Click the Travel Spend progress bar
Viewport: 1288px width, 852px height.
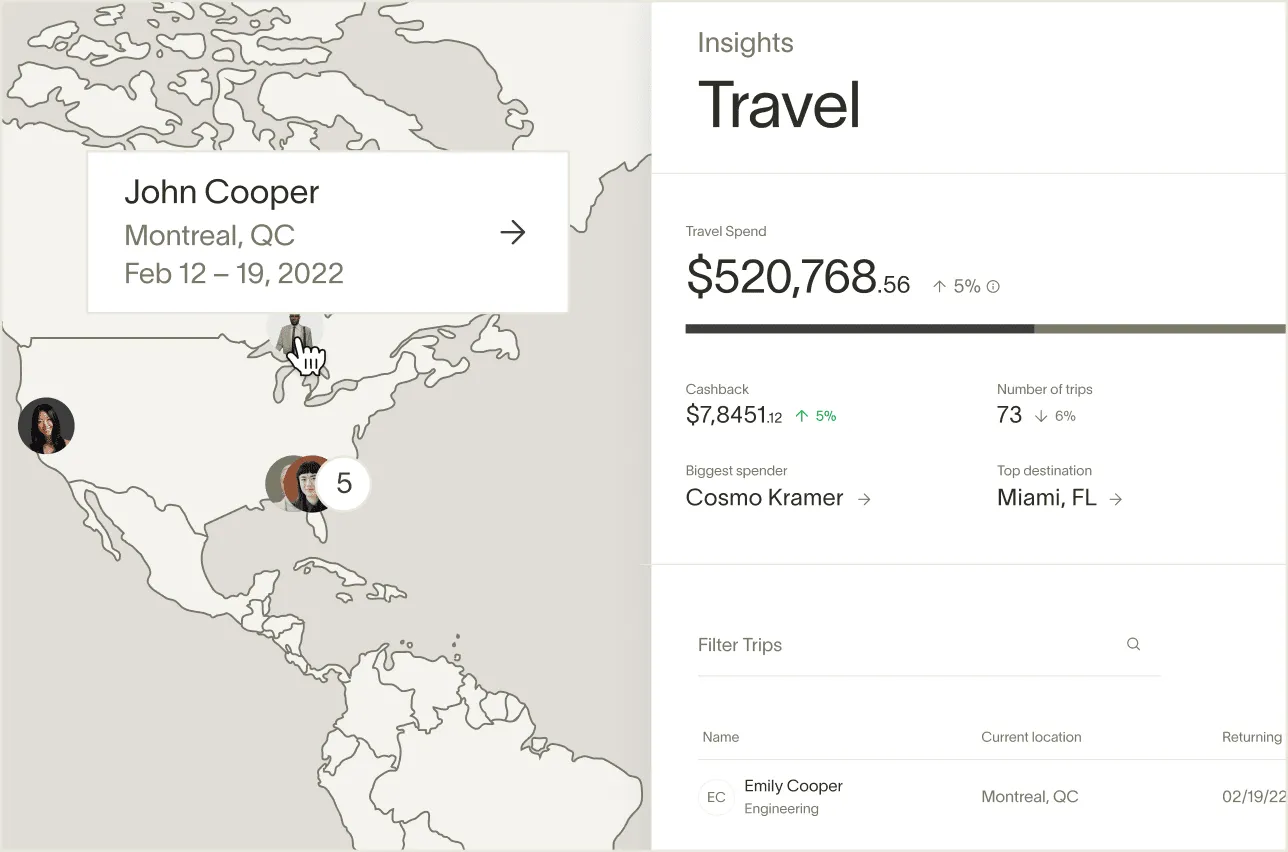(985, 328)
